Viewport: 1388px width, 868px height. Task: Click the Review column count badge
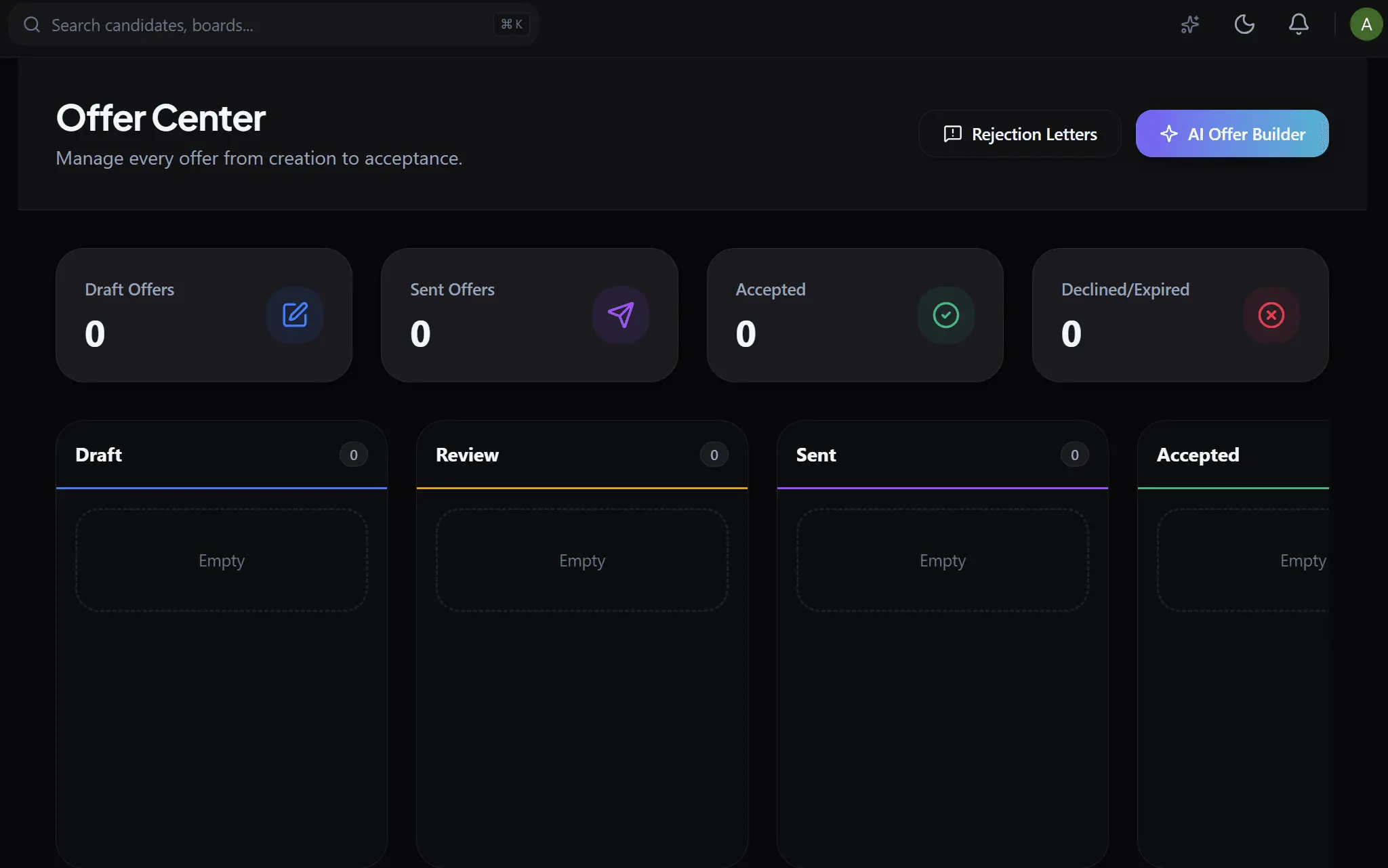(714, 455)
